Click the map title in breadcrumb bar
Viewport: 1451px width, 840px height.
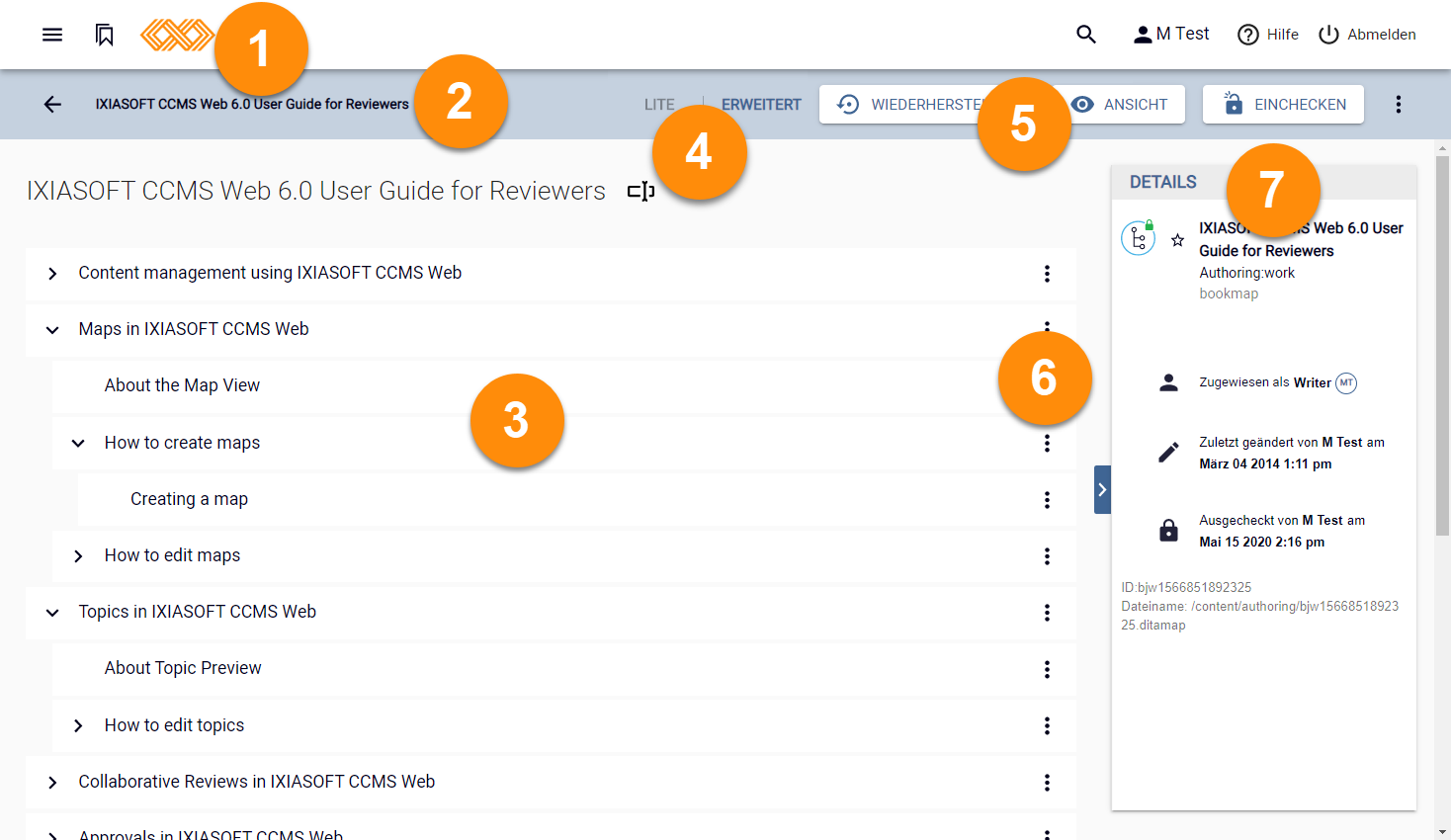click(x=252, y=104)
